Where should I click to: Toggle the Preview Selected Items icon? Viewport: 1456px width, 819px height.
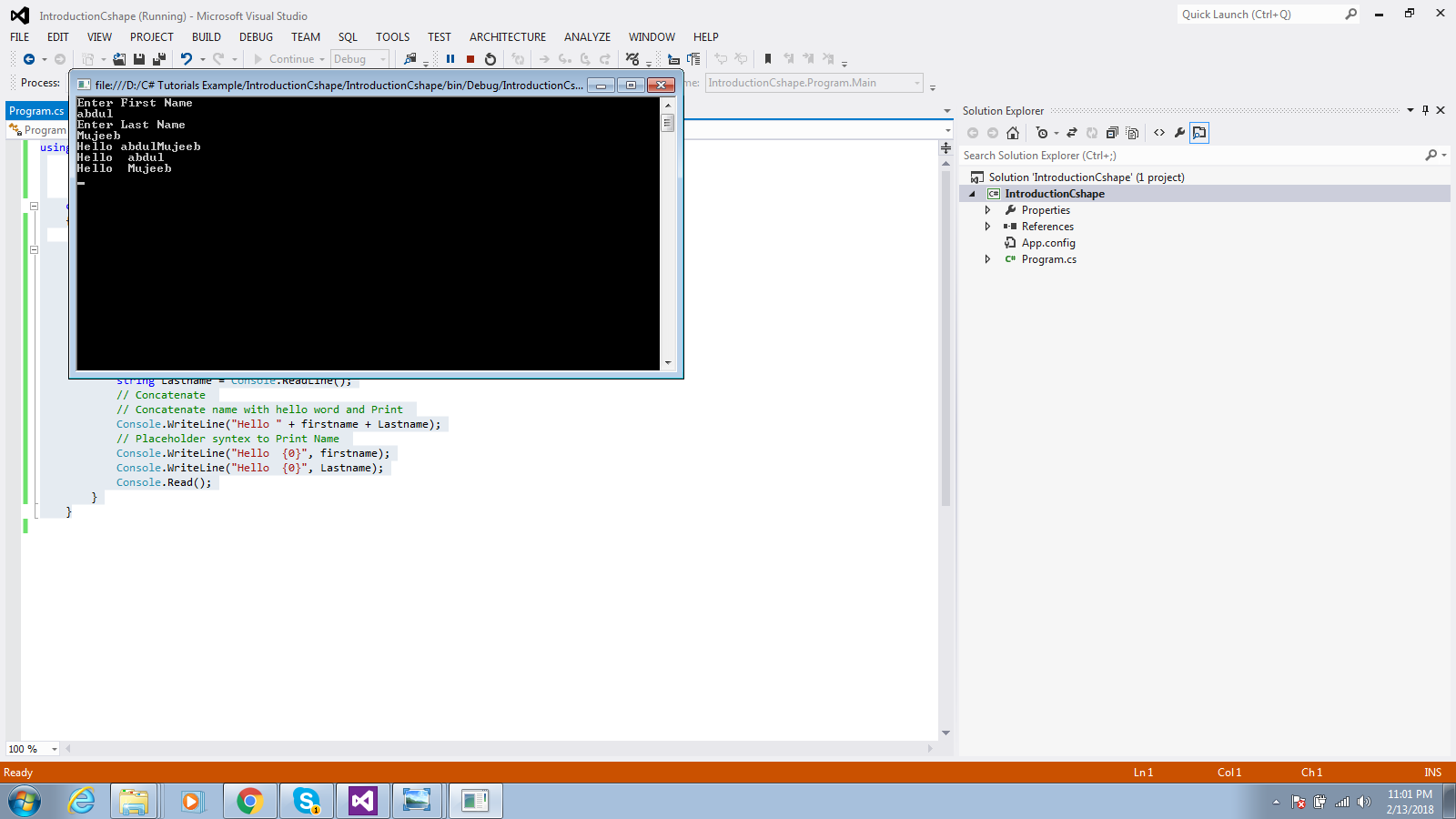[1200, 132]
